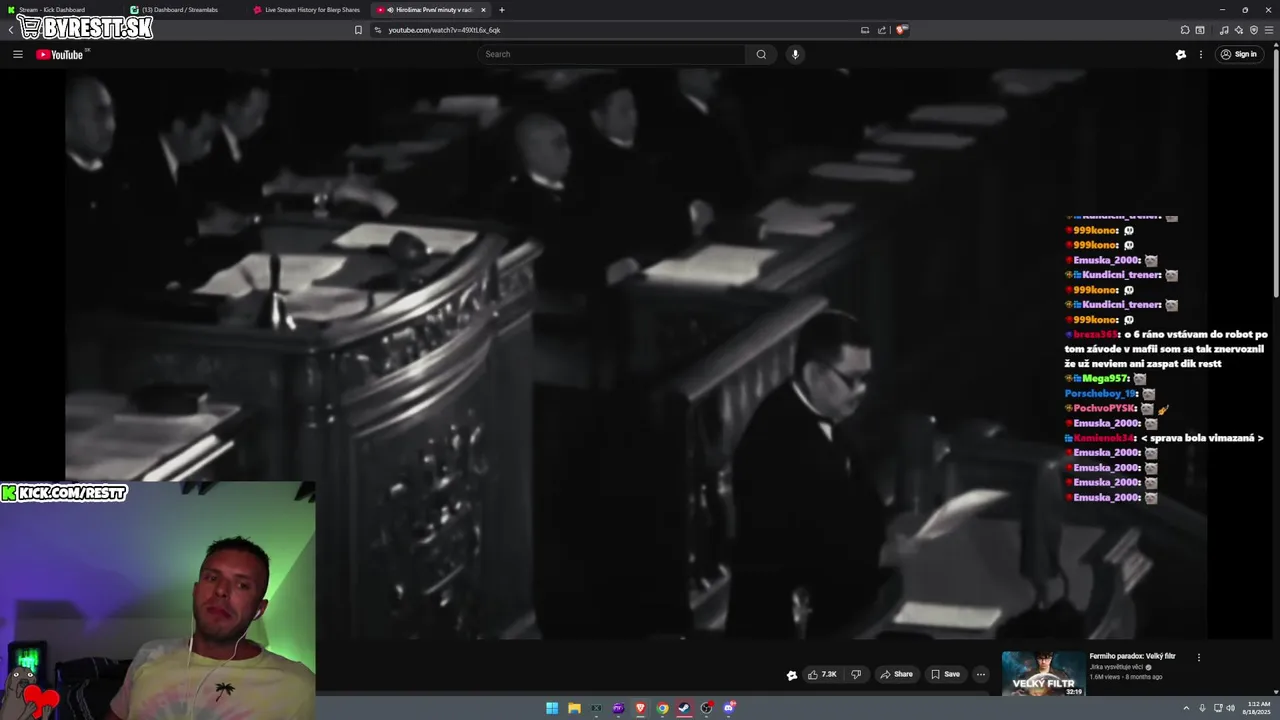The height and width of the screenshot is (720, 1280).
Task: Open Brave playlist music note icon
Action: click(1224, 30)
